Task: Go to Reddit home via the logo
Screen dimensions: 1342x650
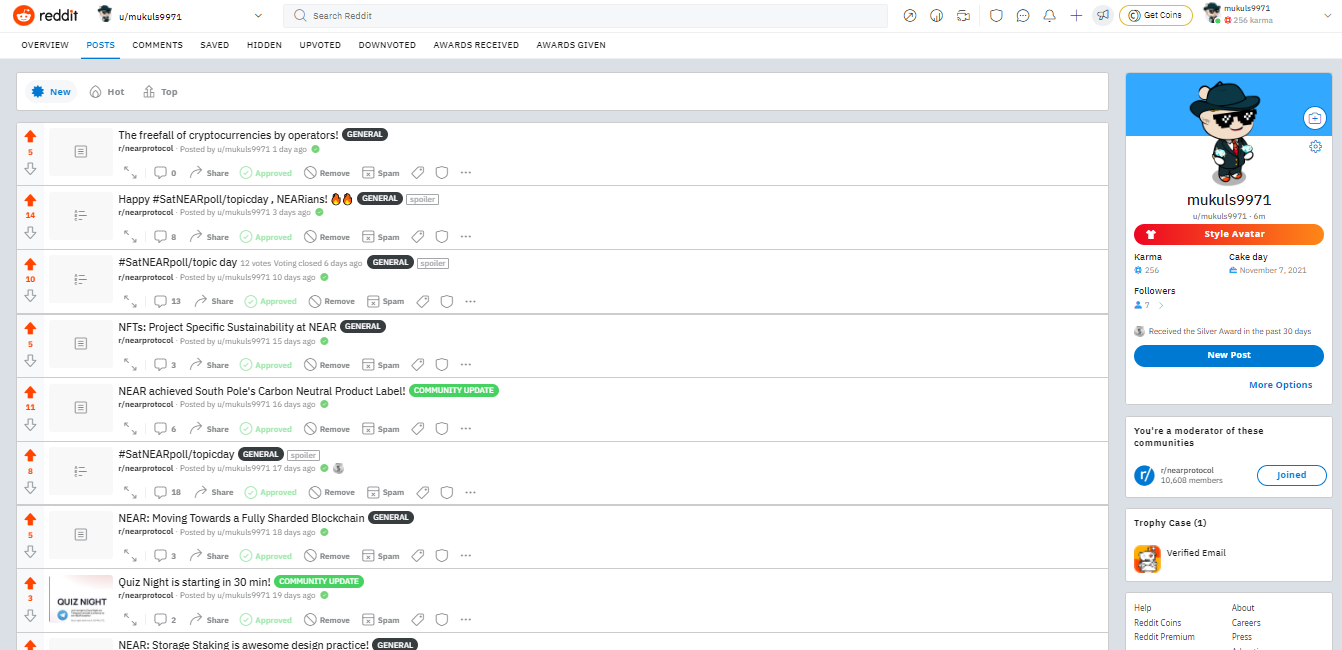Action: tap(45, 16)
